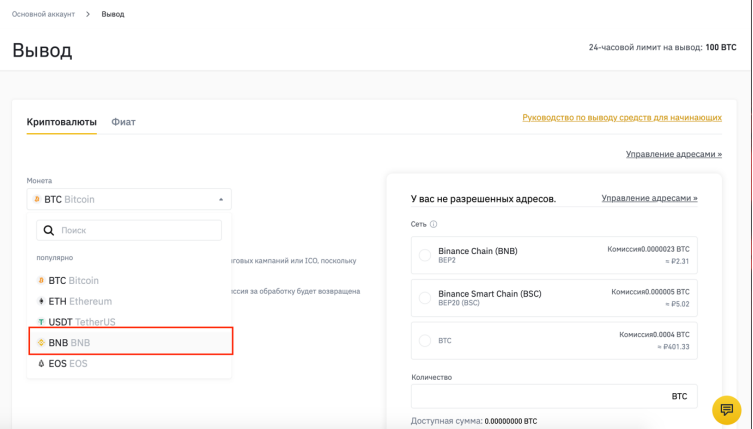
Task: Choose ETH Ethereum from popular list
Action: click(130, 301)
